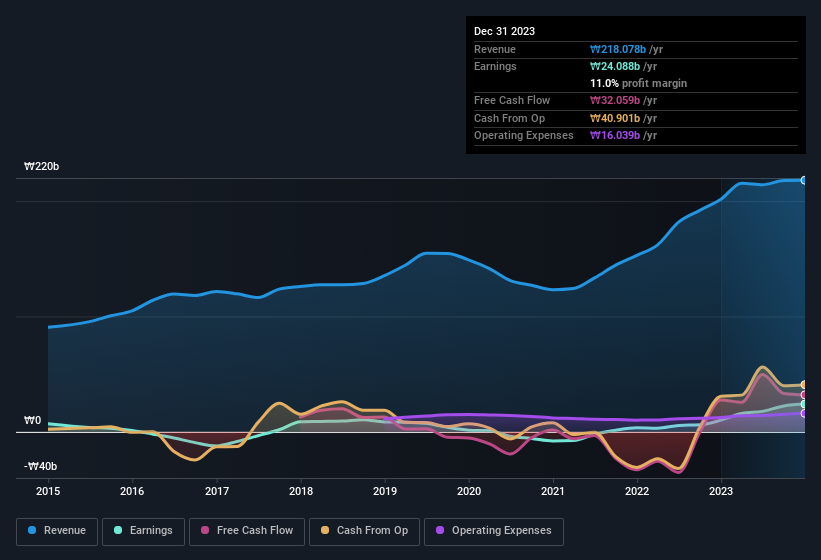Toggle the Earnings legend button
The height and width of the screenshot is (560, 821).
click(143, 531)
